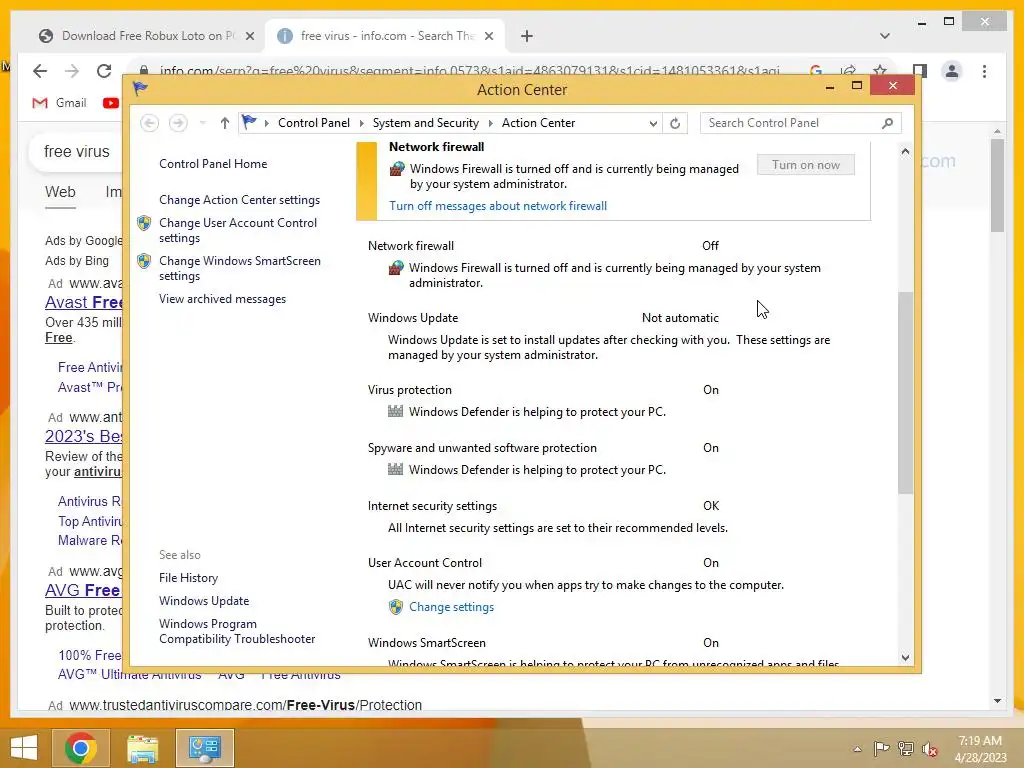Viewport: 1024px width, 768px height.
Task: Go up one level in Control Panel
Action: 225,123
